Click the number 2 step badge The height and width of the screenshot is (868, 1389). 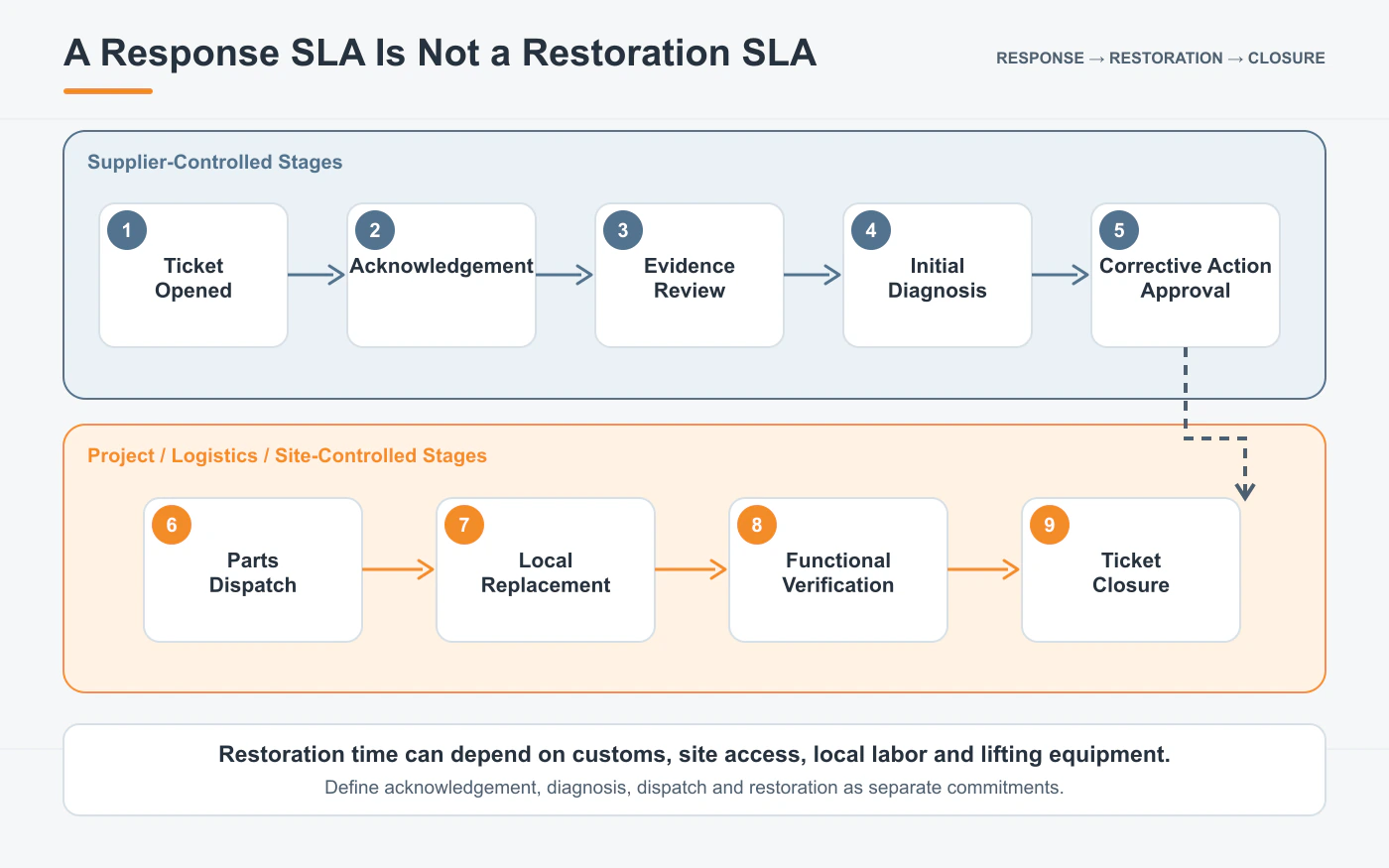point(375,230)
